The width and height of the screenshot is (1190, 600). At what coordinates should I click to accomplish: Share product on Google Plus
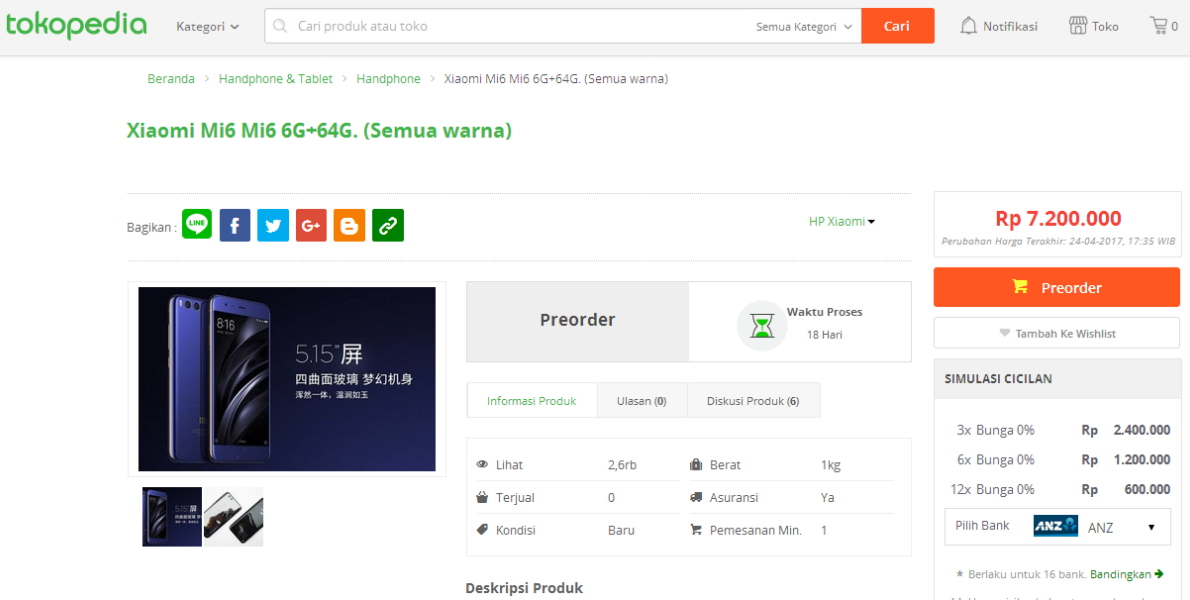click(311, 225)
